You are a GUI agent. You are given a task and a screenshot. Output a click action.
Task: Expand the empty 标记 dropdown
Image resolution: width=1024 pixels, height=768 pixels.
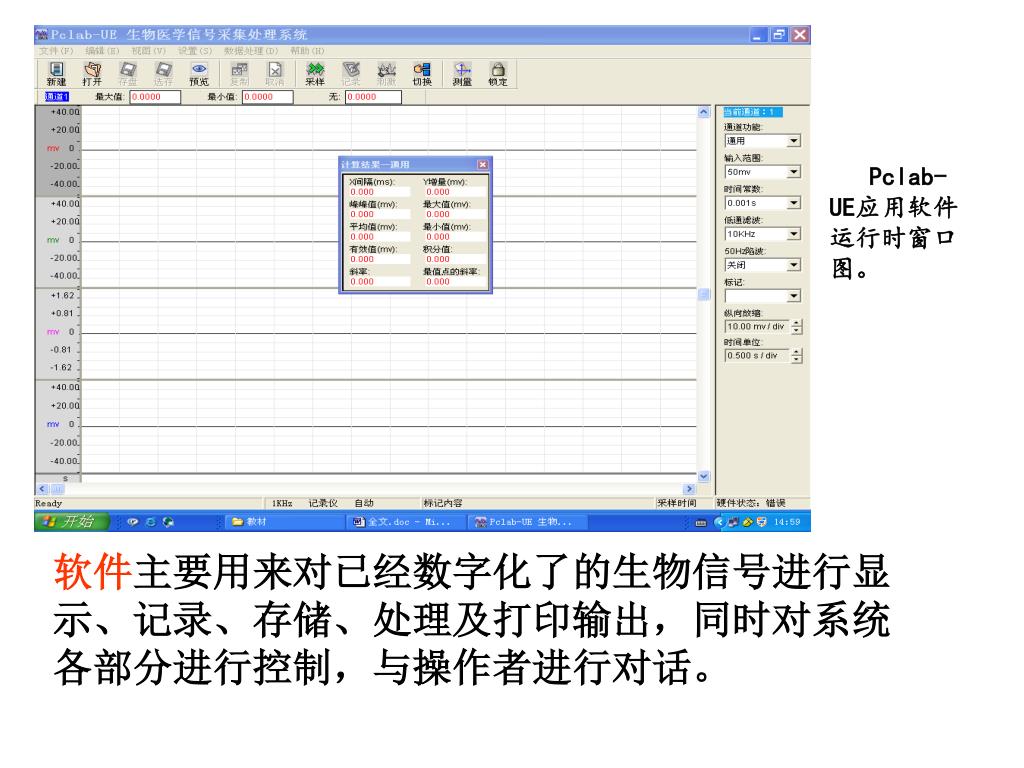(x=793, y=296)
